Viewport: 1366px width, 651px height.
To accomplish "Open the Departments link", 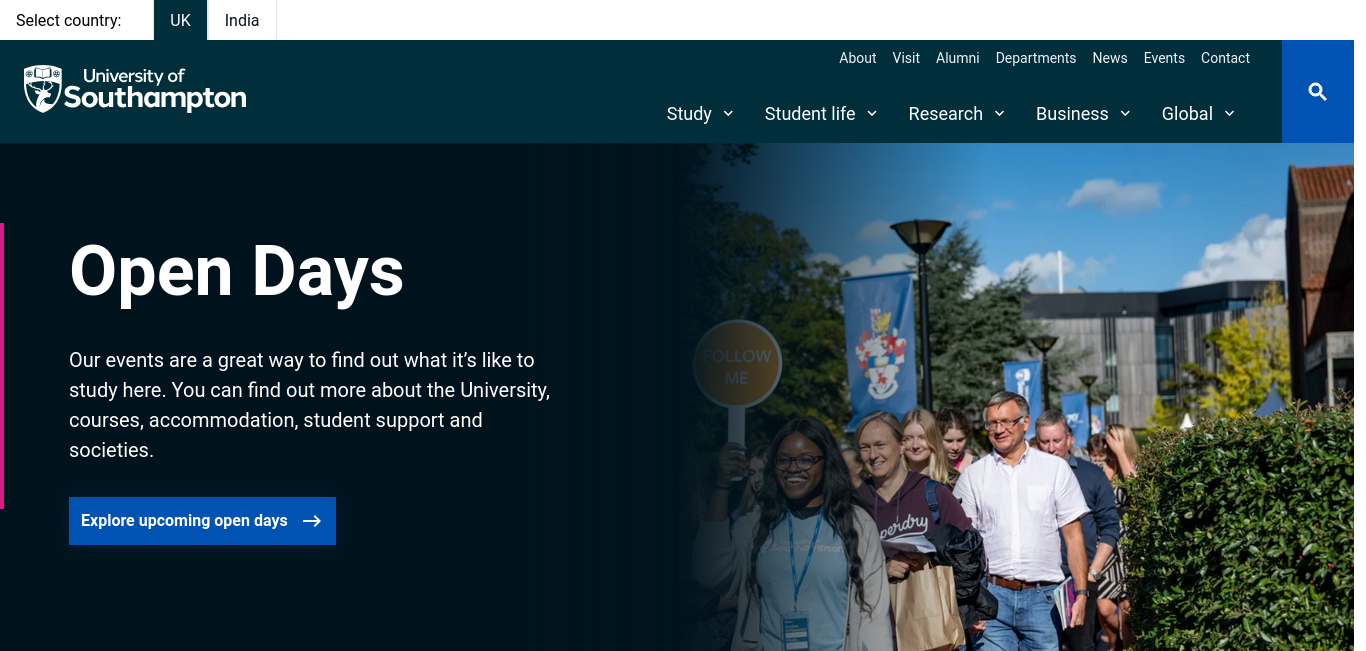I will (1036, 58).
